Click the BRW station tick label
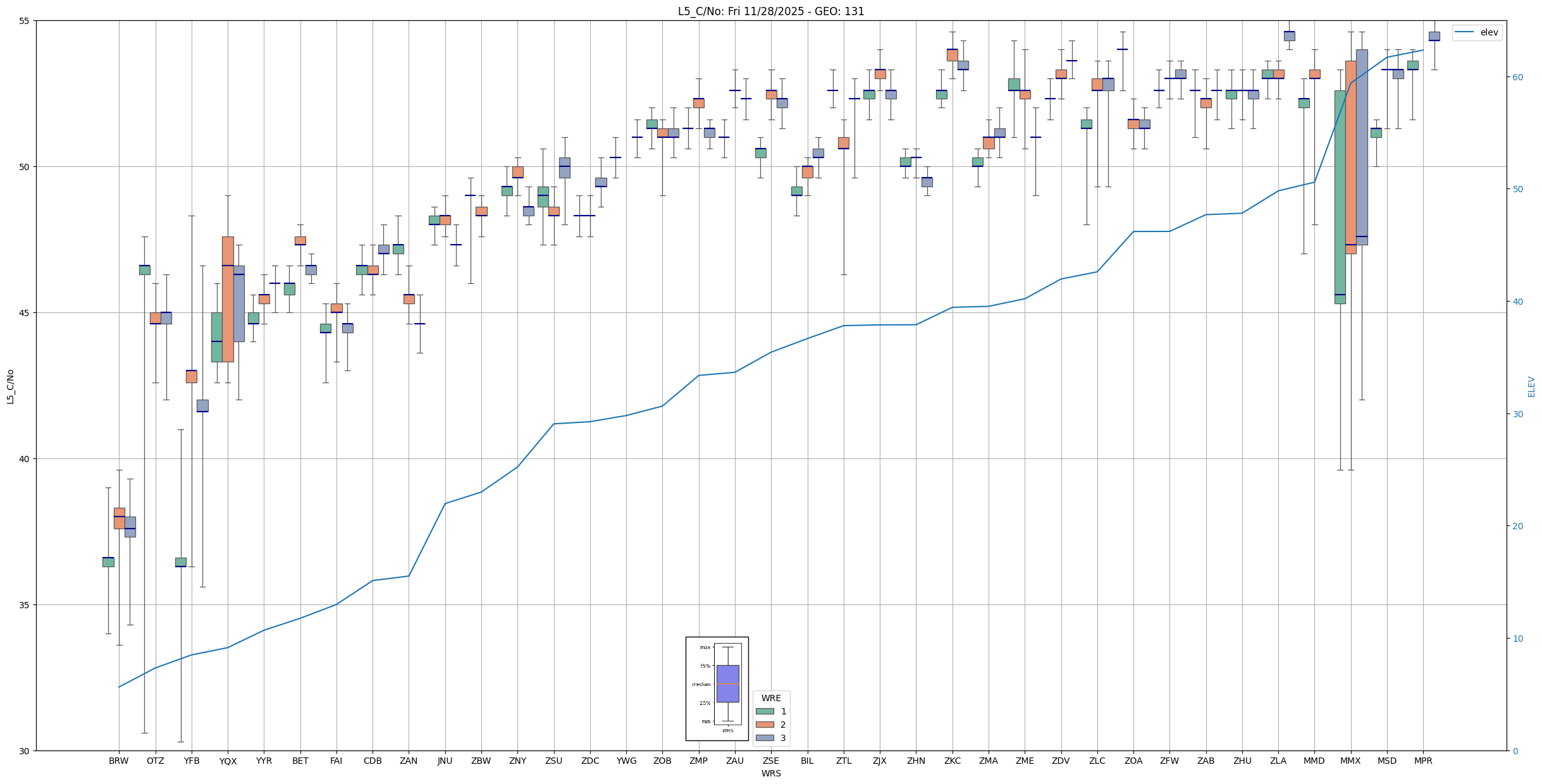This screenshot has height=784, width=1542. [x=118, y=761]
